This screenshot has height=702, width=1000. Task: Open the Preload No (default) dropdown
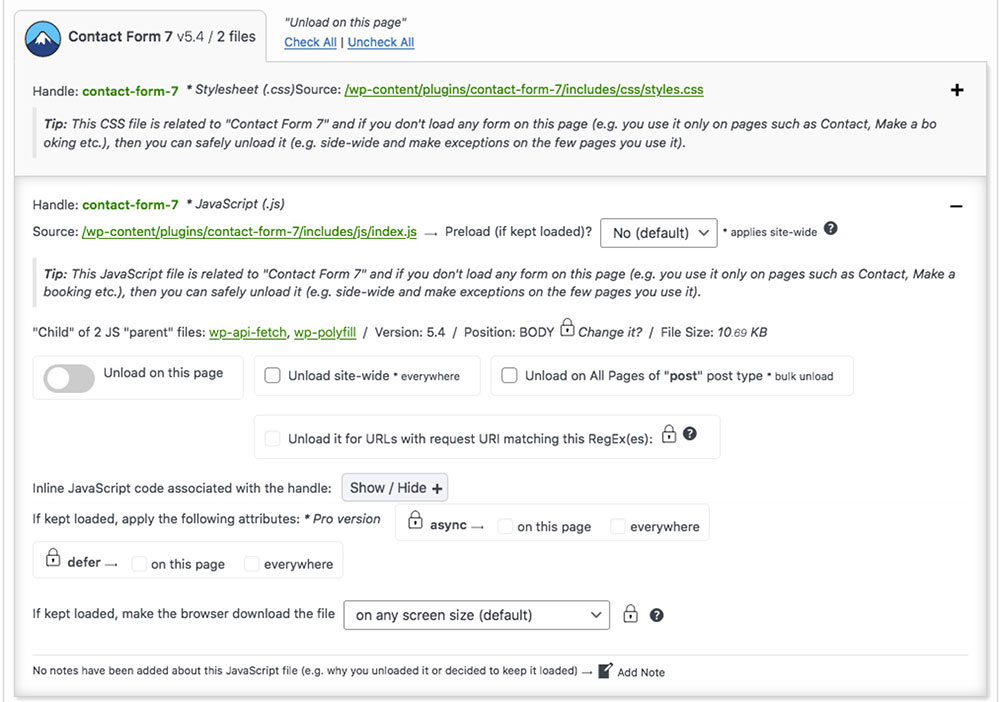coord(659,233)
